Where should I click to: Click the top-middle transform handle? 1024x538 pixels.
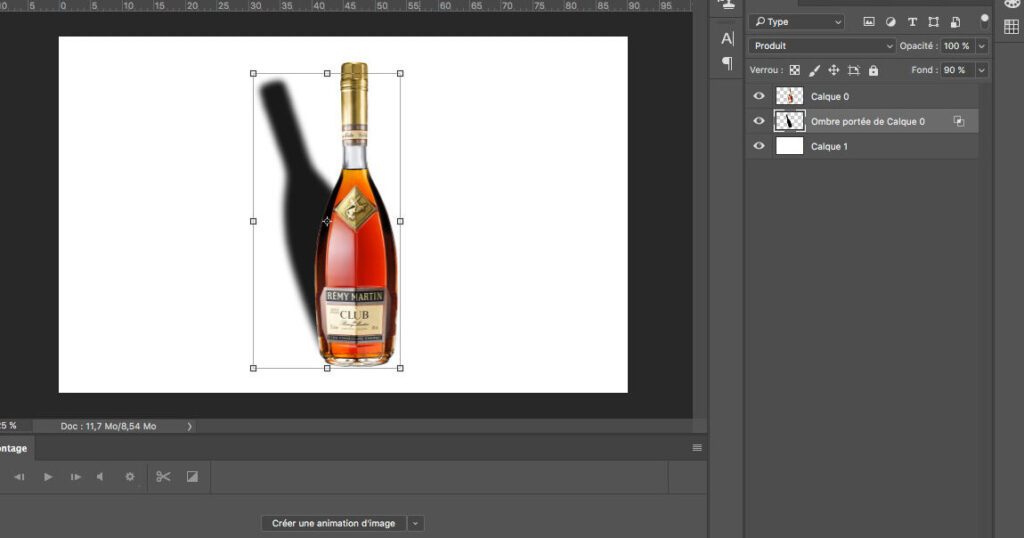tap(327, 74)
